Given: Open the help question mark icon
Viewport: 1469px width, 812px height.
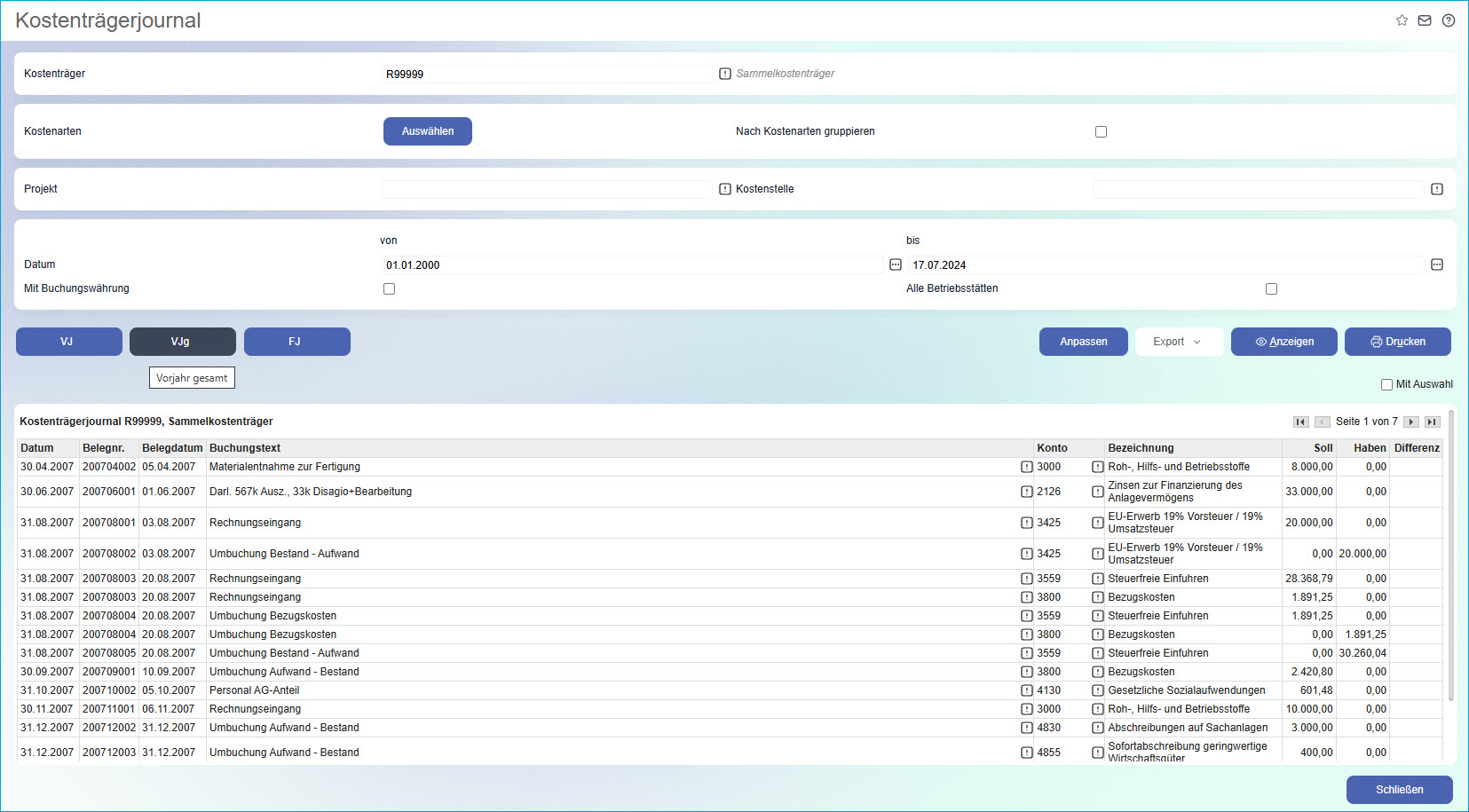Looking at the screenshot, I should pyautogui.click(x=1449, y=20).
